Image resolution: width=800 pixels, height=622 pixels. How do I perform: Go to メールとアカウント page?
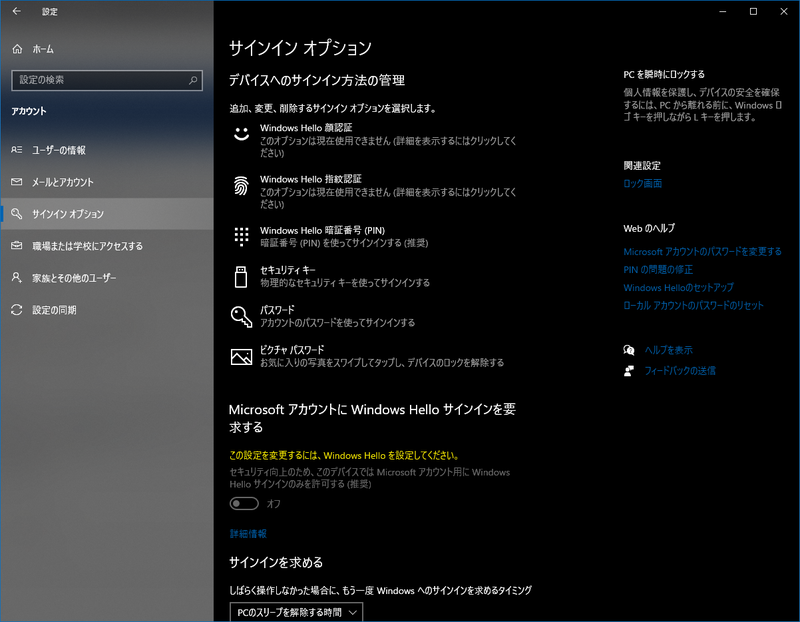pos(62,182)
